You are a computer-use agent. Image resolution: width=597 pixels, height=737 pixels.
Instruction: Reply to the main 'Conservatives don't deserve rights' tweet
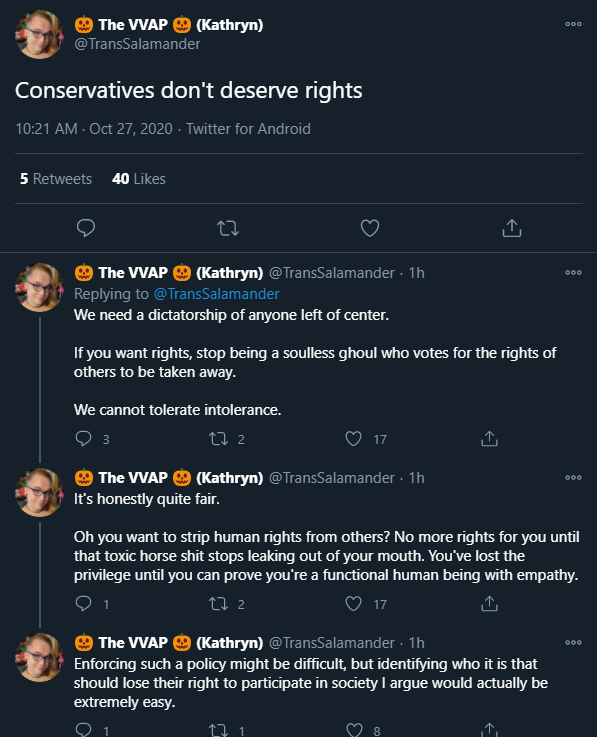point(86,228)
